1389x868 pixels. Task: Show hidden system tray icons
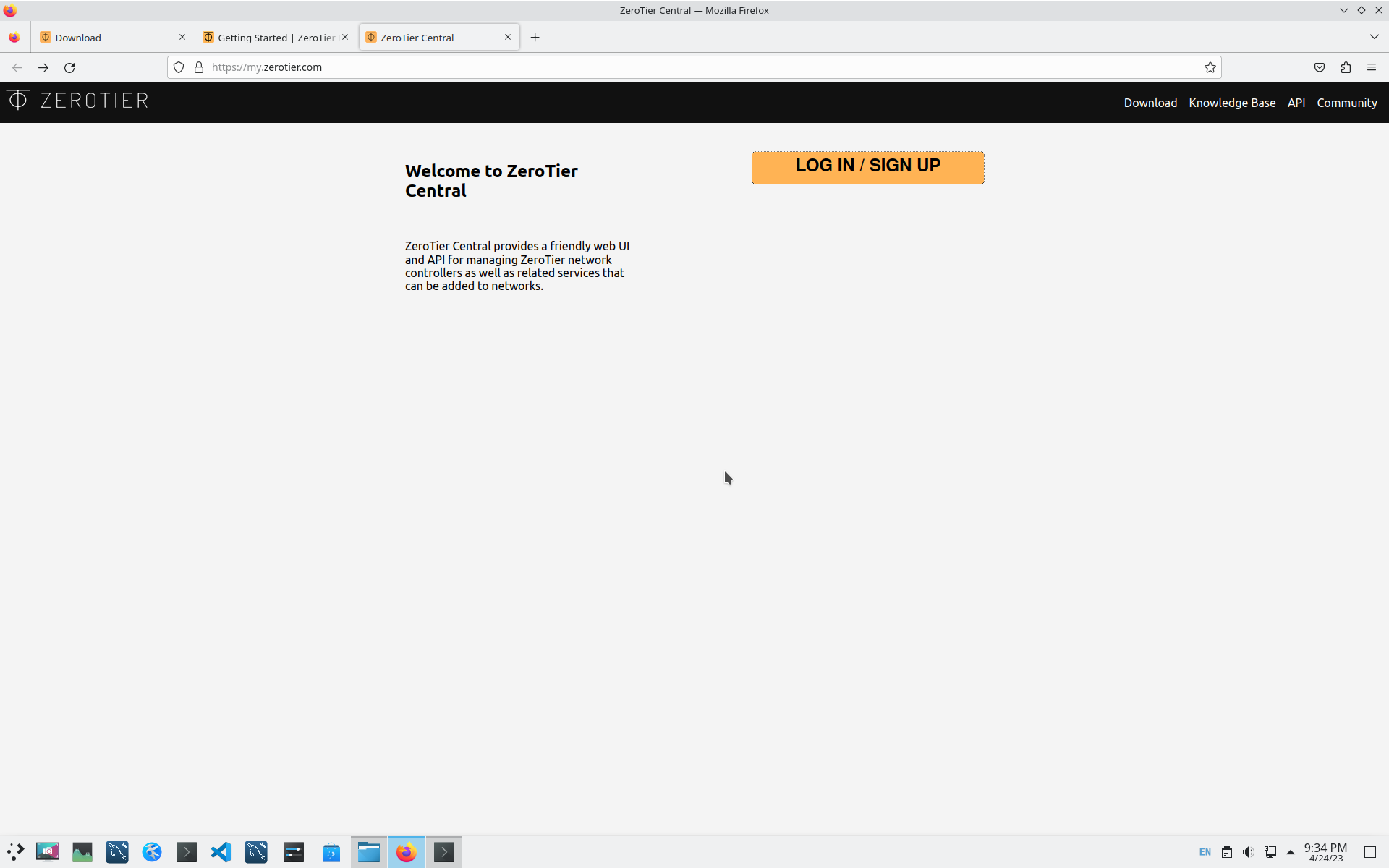pos(1291,852)
